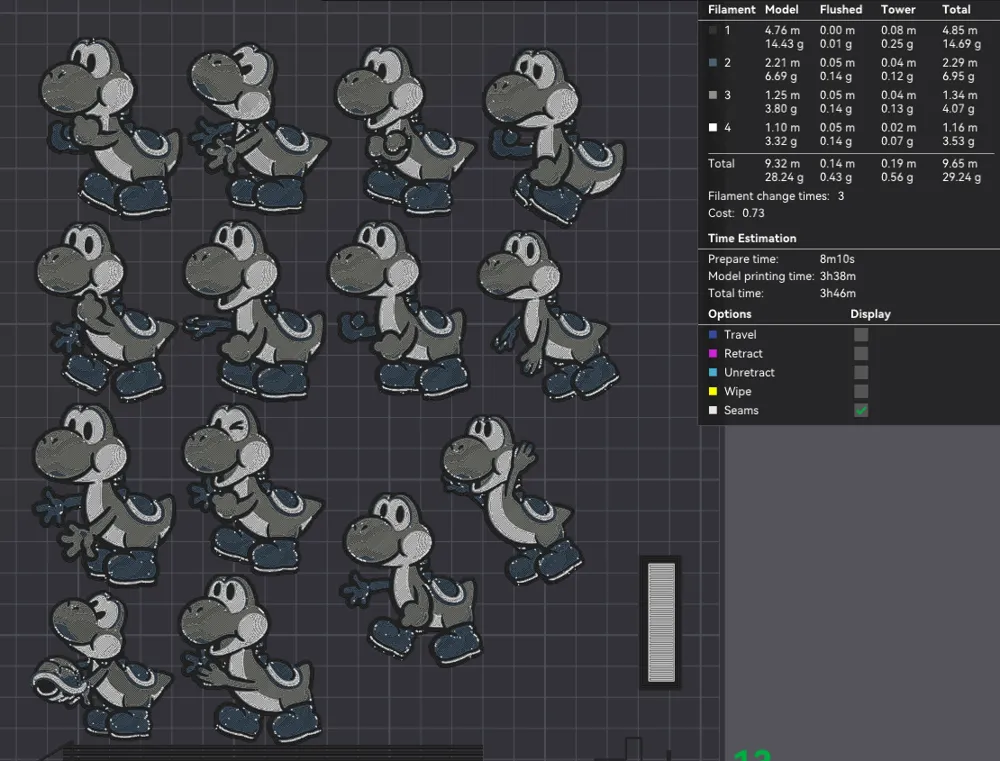Click the Model column header
This screenshot has height=761, width=1000.
(x=782, y=10)
